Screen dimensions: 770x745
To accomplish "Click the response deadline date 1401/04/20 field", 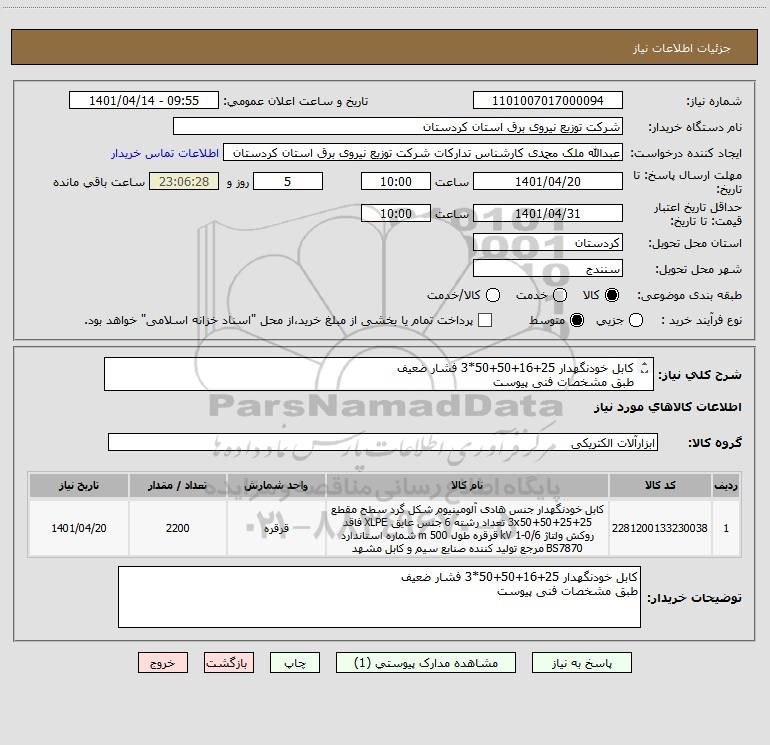I will [x=548, y=181].
